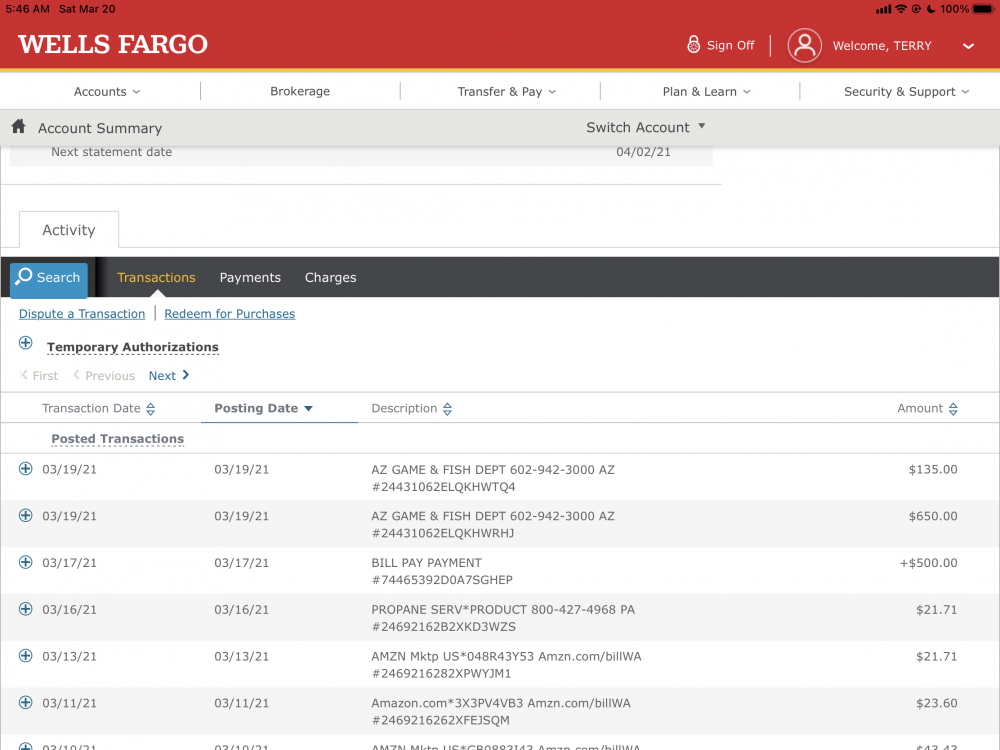The image size is (1000, 750).
Task: Switch to the Charges tab
Action: point(330,277)
